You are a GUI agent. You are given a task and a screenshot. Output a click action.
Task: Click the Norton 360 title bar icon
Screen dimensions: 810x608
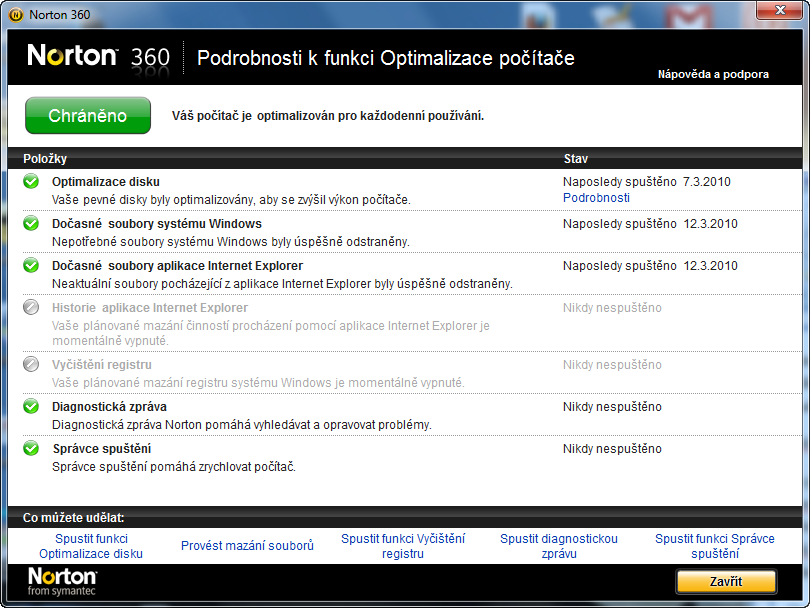(16, 14)
